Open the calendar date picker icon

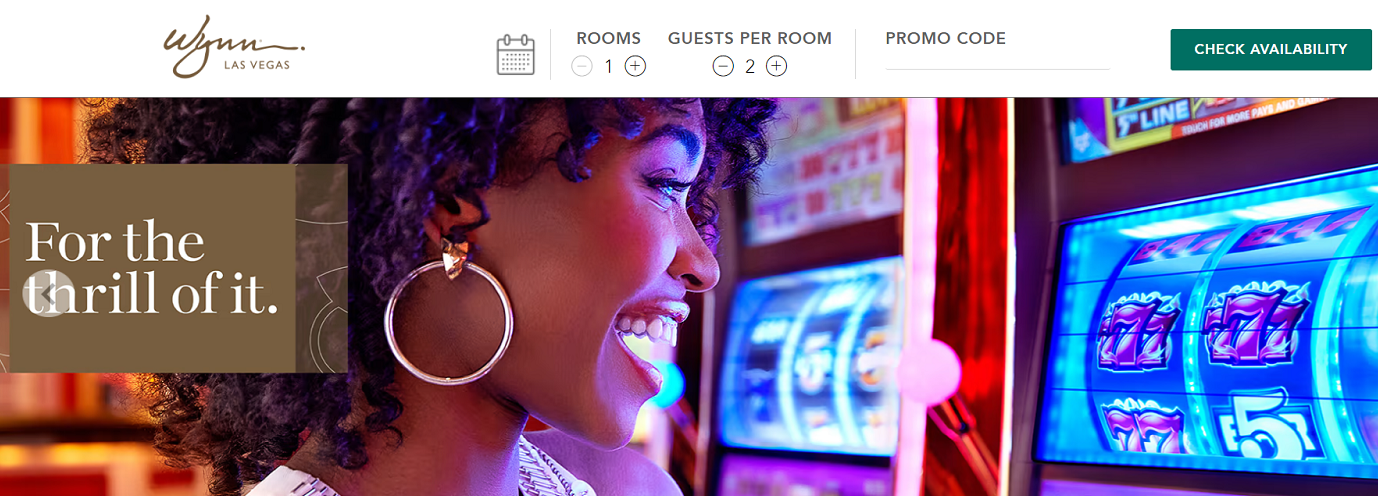516,55
